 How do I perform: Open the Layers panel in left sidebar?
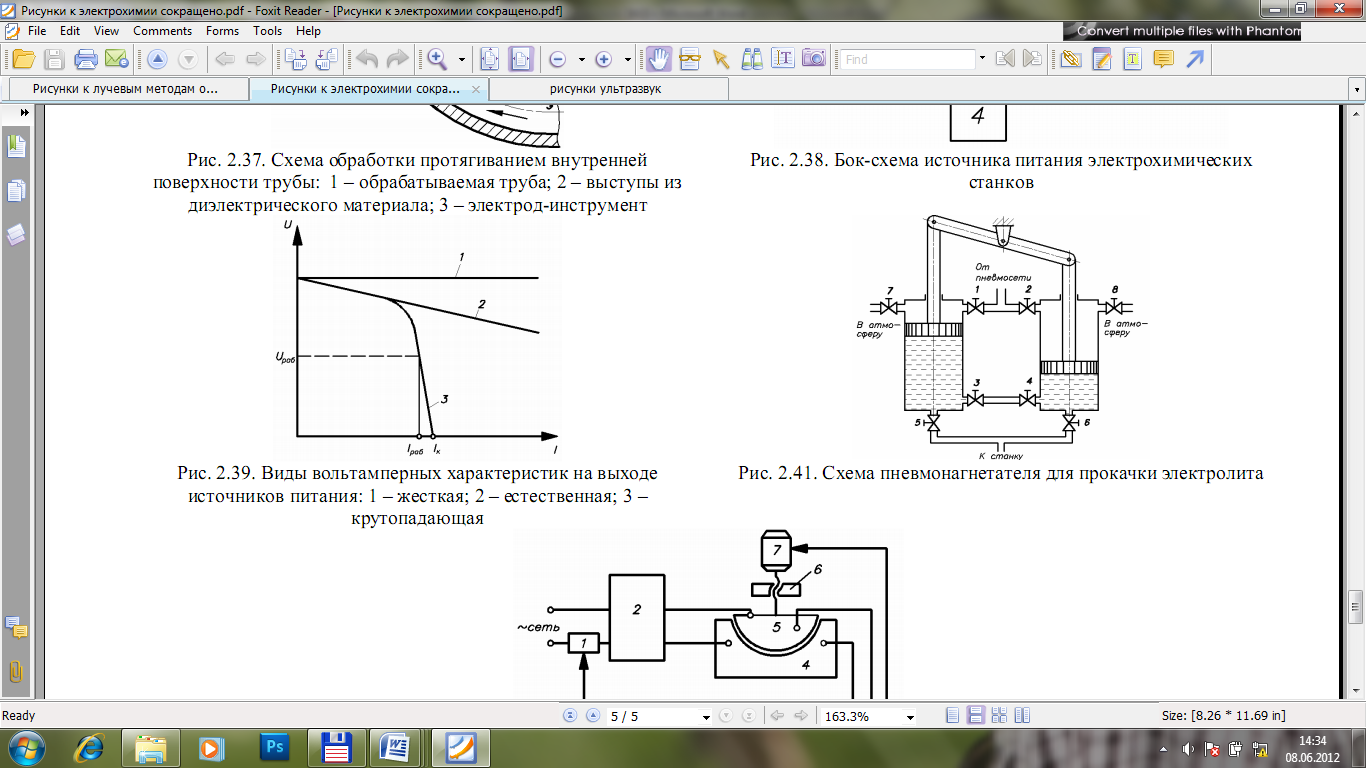click(x=16, y=234)
